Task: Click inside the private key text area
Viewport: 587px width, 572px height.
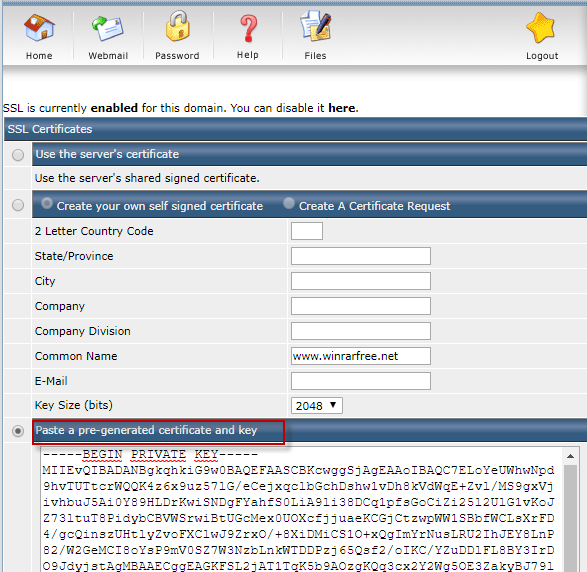Action: (x=302, y=509)
